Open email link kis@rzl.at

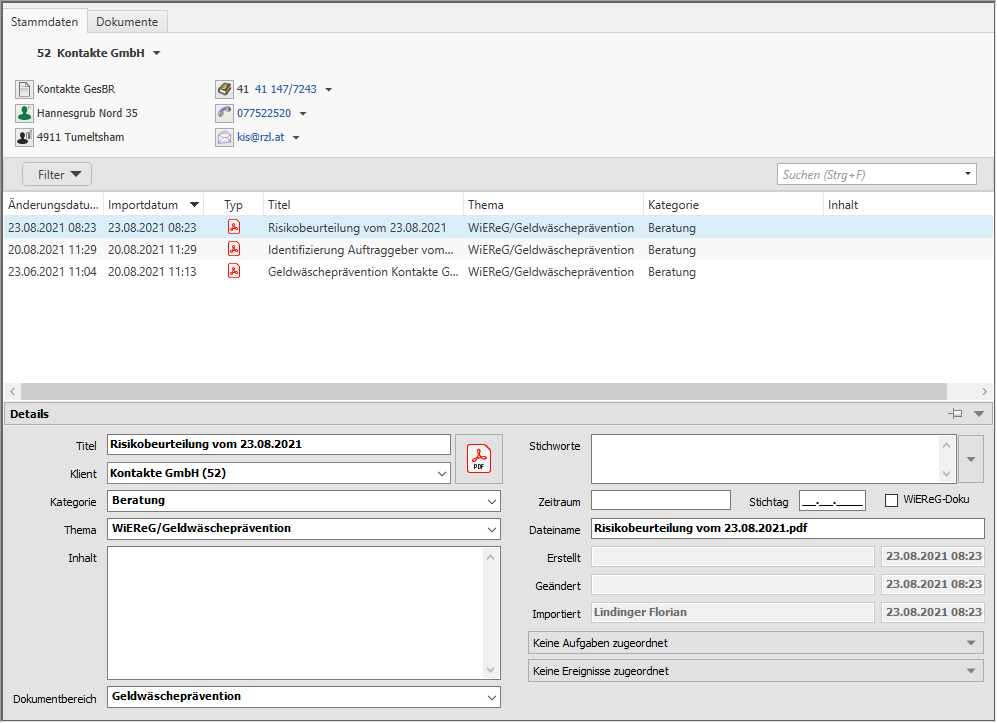[260, 137]
